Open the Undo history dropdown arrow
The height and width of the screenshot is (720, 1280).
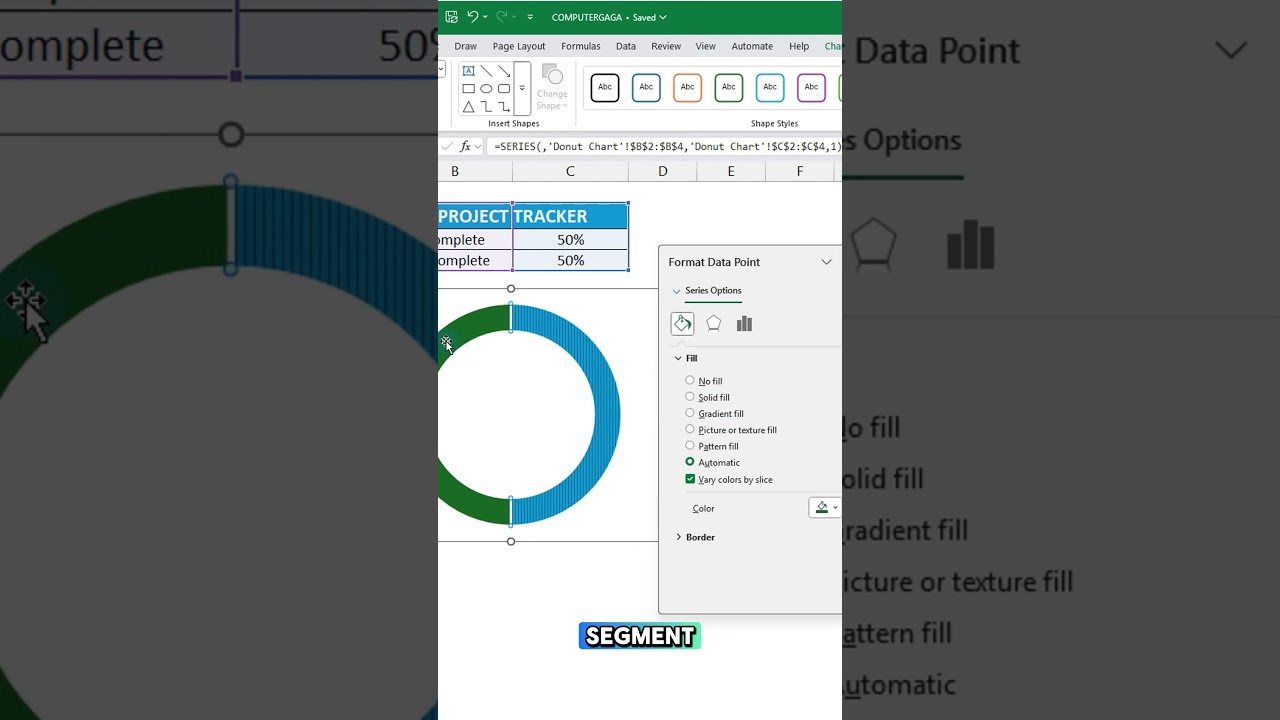pyautogui.click(x=485, y=17)
